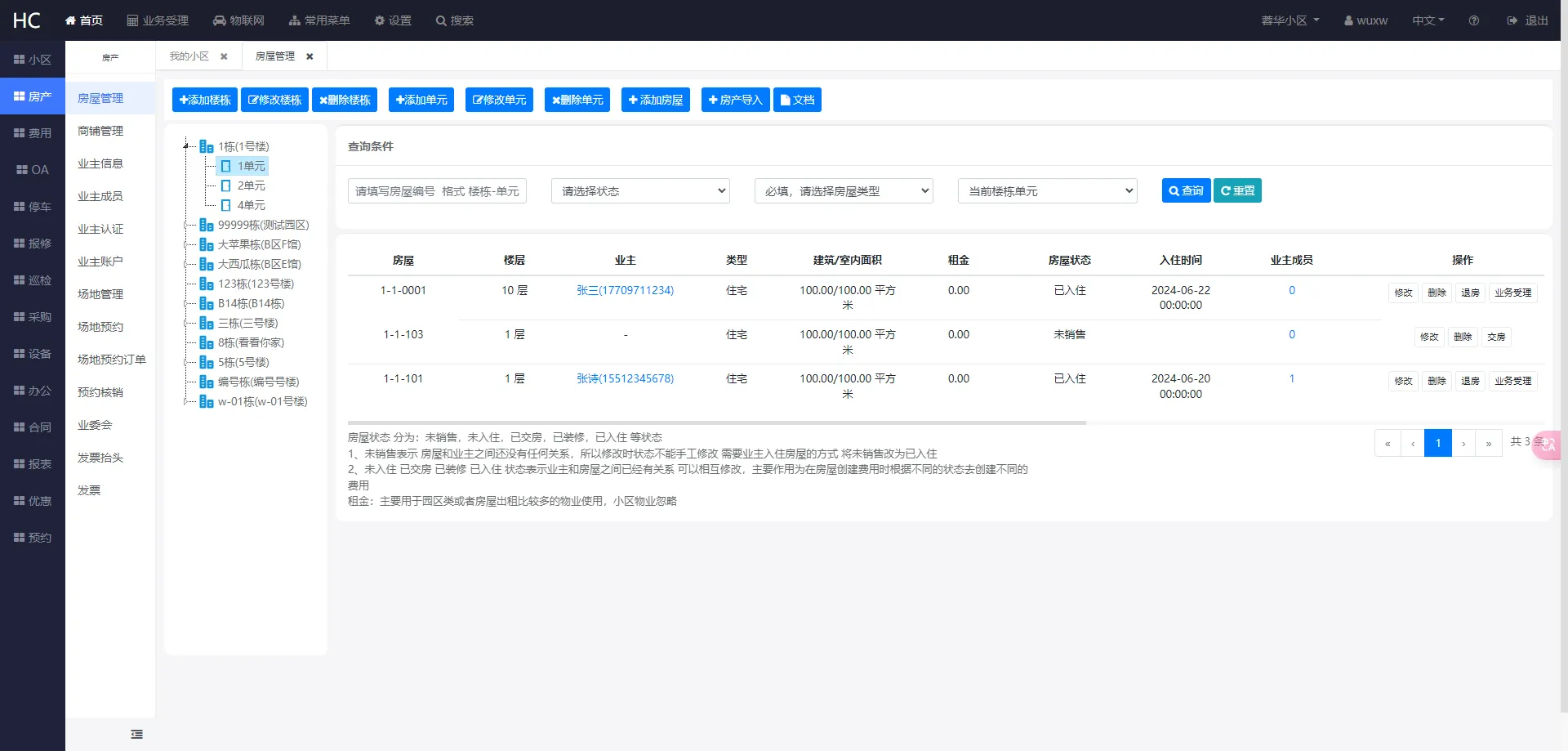Expand the 99999栋(测试园区) tree node
Viewport: 1568px width, 751px height.
click(186, 225)
